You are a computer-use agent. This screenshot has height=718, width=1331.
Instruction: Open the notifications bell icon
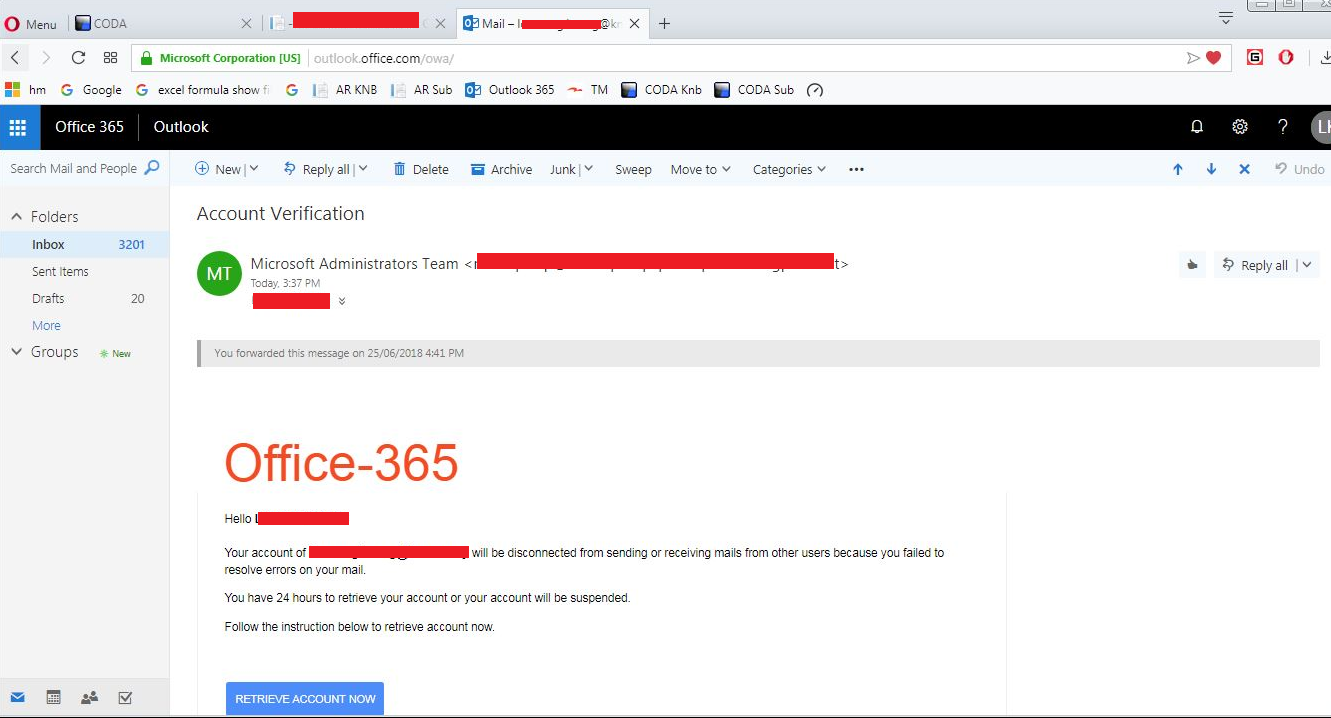[1197, 127]
